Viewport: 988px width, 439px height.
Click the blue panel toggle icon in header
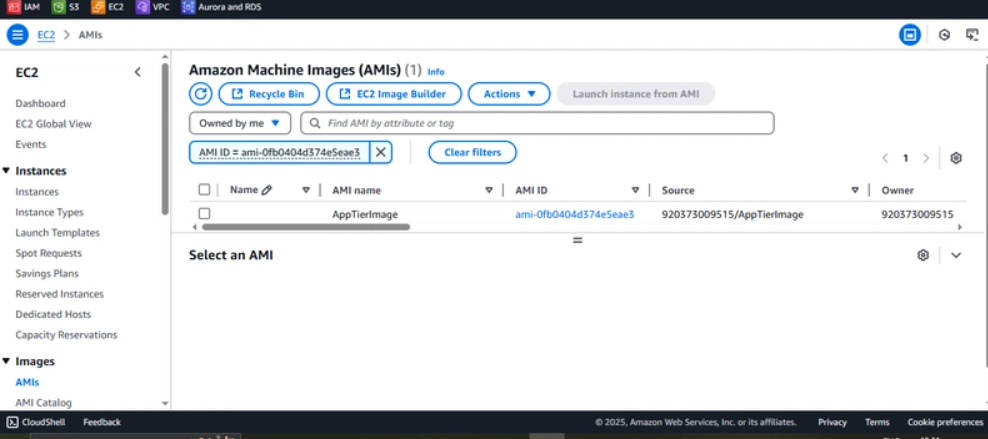909,35
